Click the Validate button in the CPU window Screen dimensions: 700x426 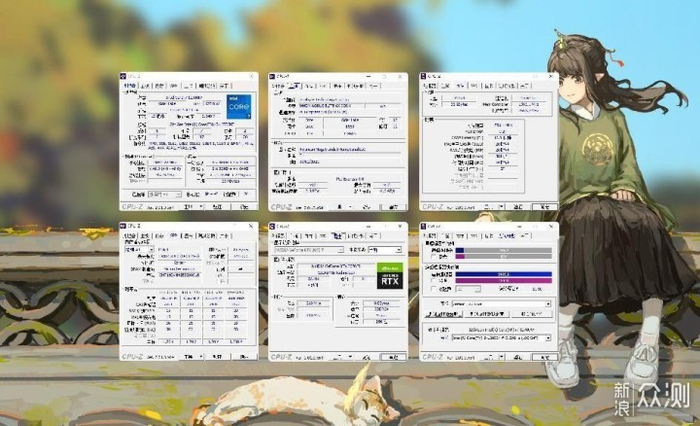[x=217, y=207]
